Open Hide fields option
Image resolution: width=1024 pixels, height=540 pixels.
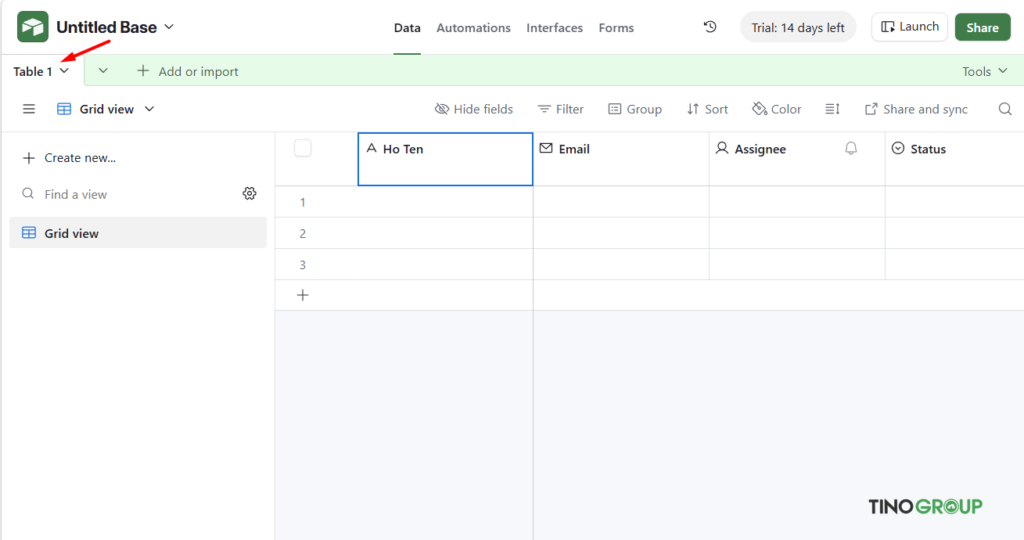point(474,109)
